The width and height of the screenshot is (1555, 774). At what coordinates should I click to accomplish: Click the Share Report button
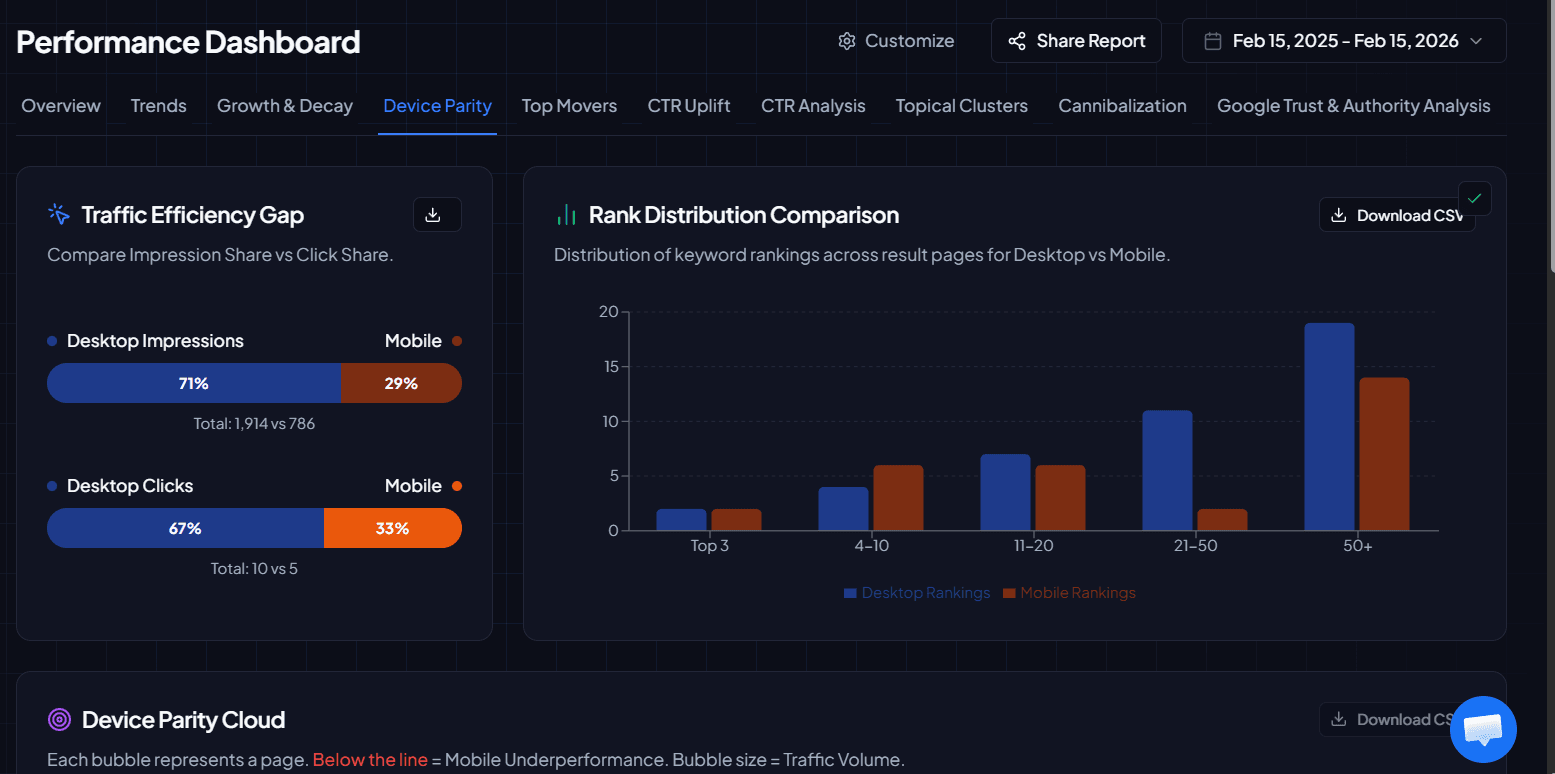(1076, 40)
